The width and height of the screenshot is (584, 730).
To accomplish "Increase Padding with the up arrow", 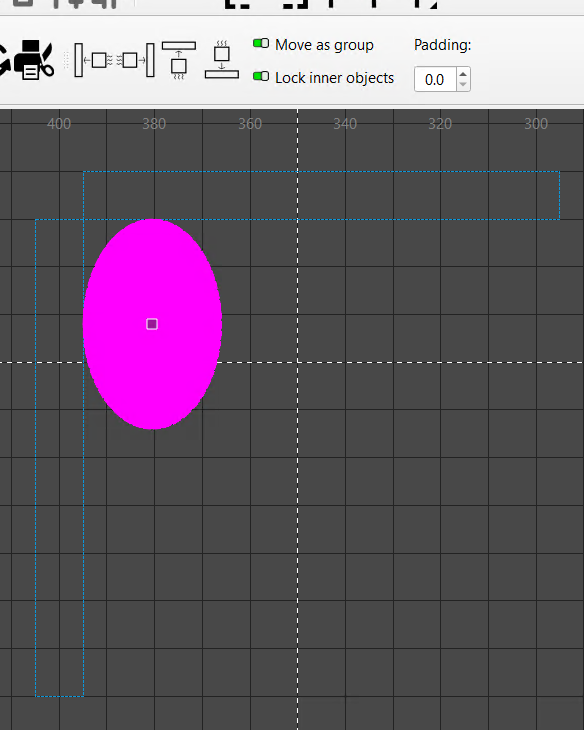I will coord(463,74).
